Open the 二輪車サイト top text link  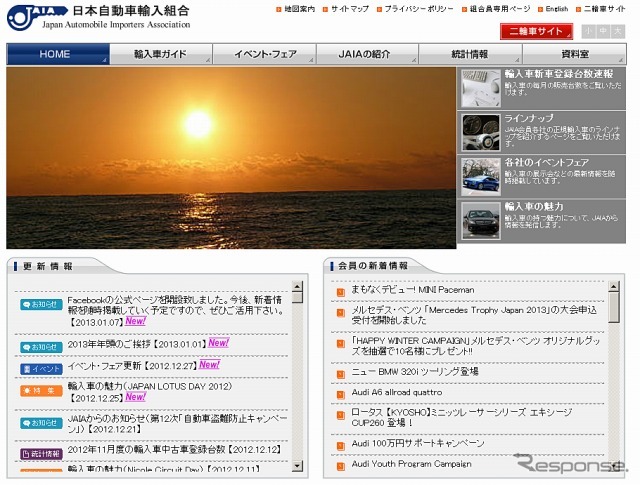604,9
